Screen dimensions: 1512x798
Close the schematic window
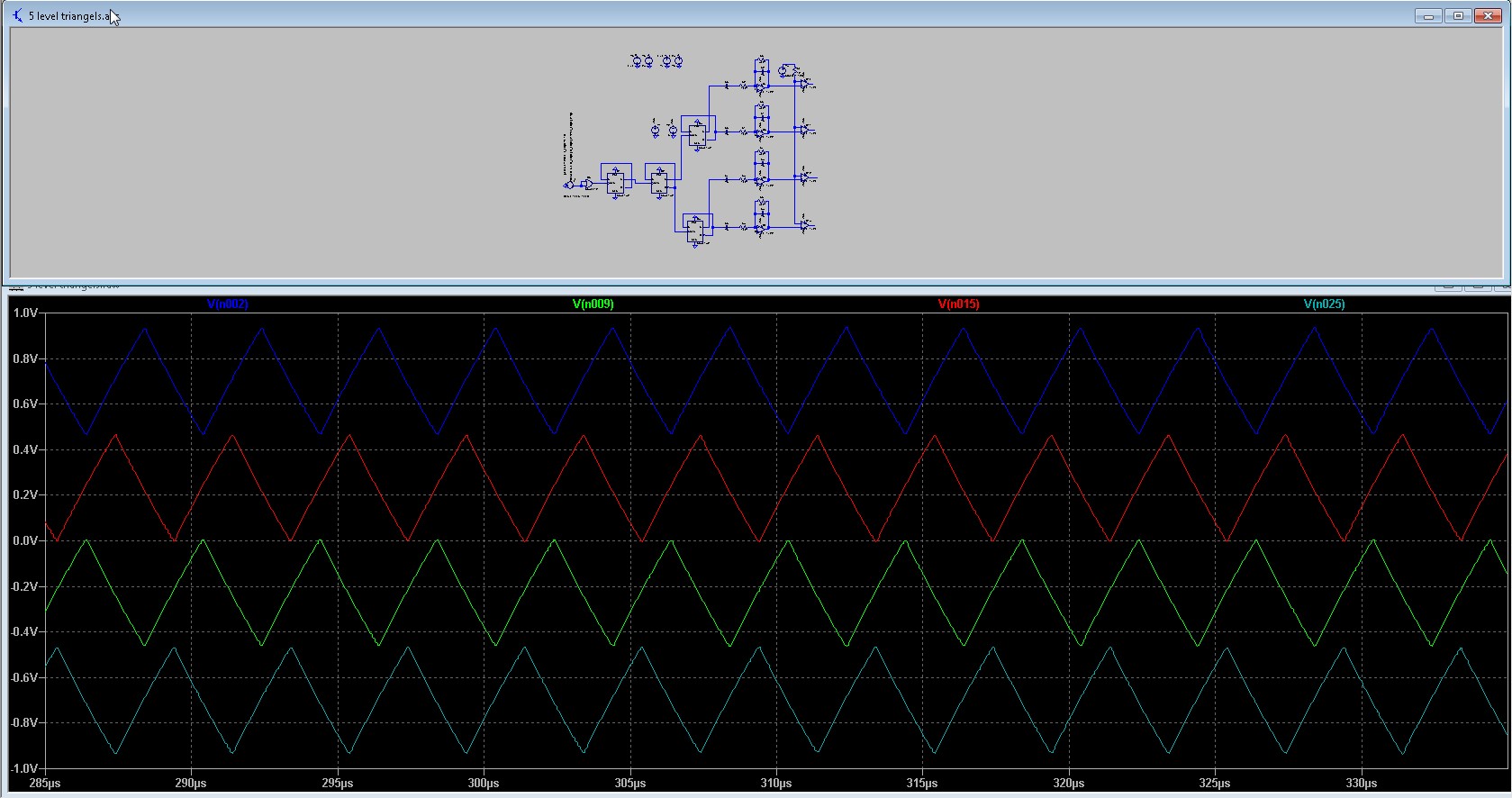1489,16
